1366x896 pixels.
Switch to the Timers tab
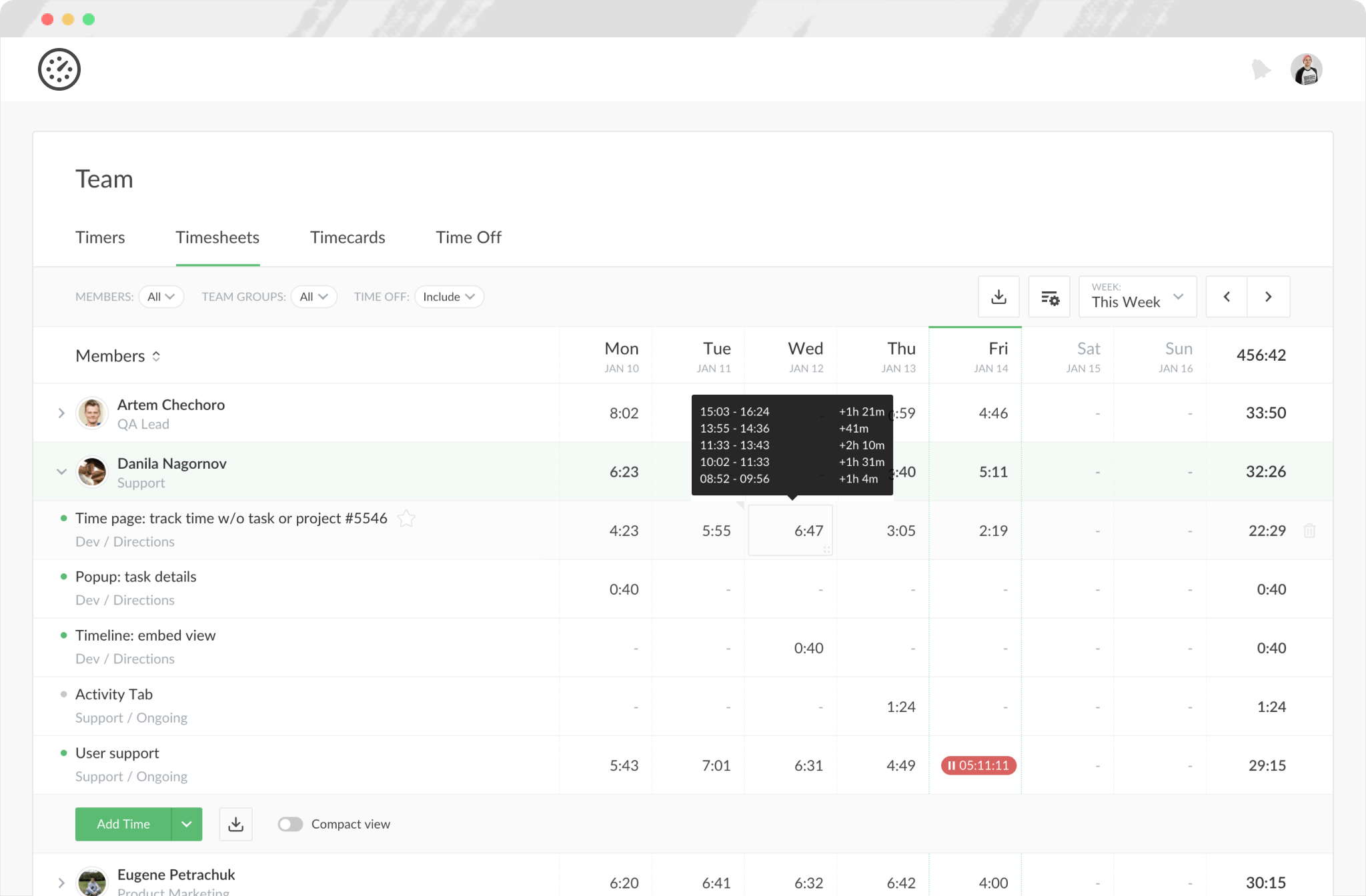pos(100,237)
